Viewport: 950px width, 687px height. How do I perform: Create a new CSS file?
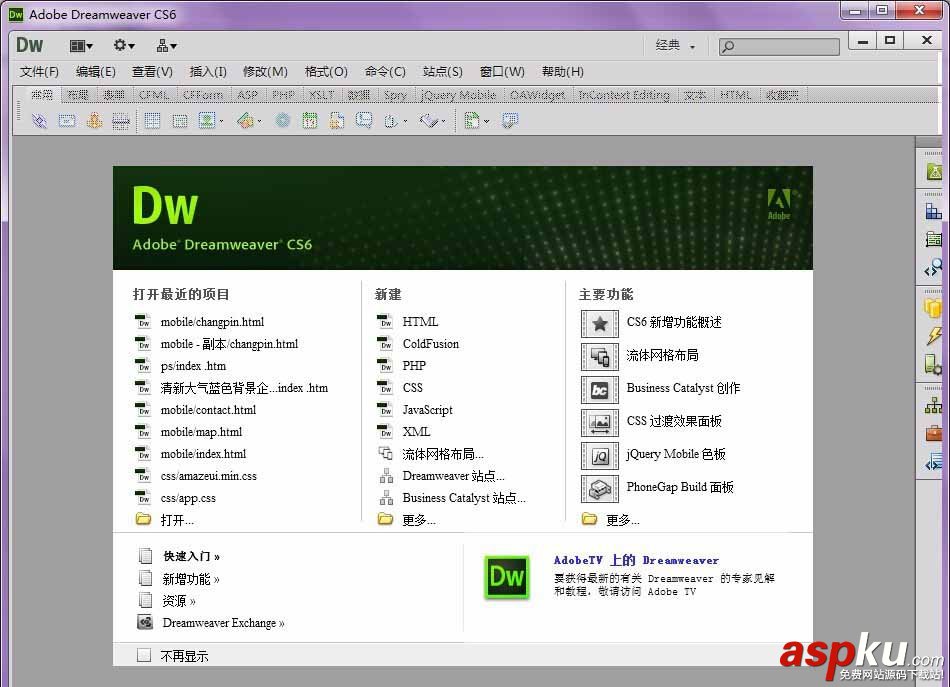pyautogui.click(x=413, y=388)
